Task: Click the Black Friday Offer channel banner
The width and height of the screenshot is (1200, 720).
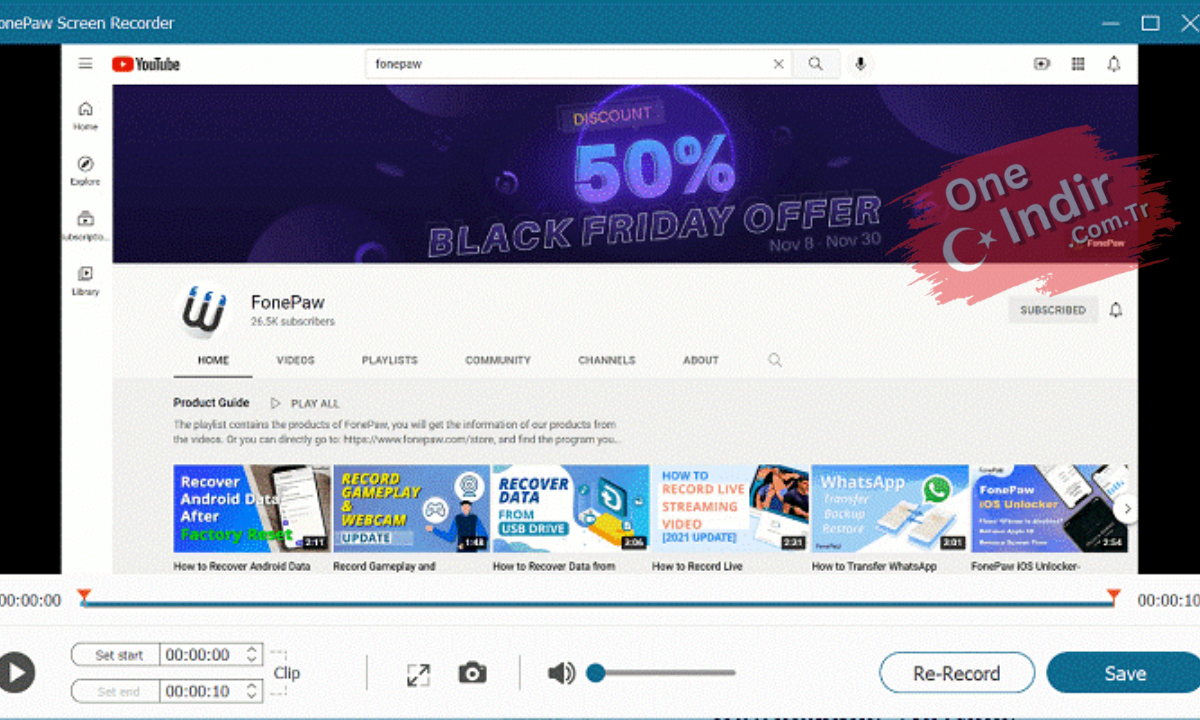Action: coord(625,174)
